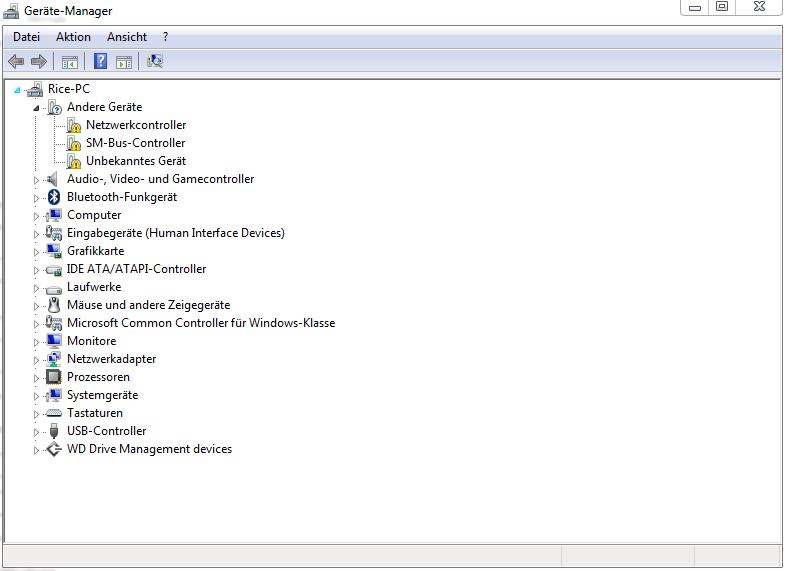Select the Tastaturen label
Image resolution: width=786 pixels, height=571 pixels.
pos(95,413)
